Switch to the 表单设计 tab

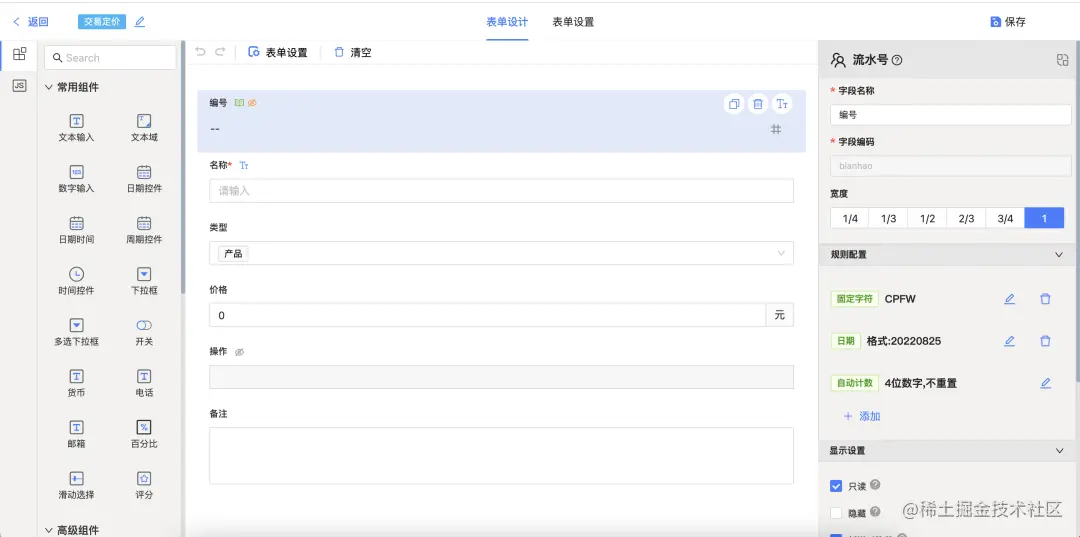507,21
